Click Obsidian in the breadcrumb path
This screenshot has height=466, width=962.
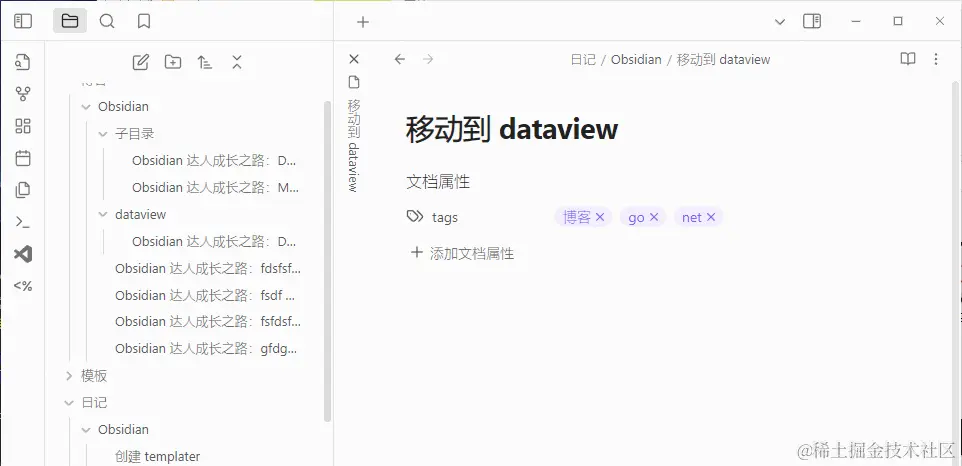[636, 59]
